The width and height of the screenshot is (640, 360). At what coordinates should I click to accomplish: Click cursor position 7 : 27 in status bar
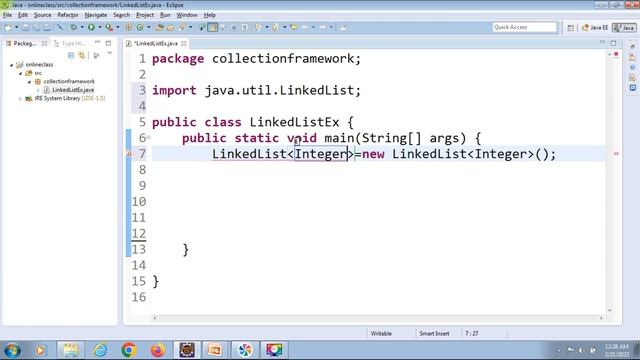472,333
